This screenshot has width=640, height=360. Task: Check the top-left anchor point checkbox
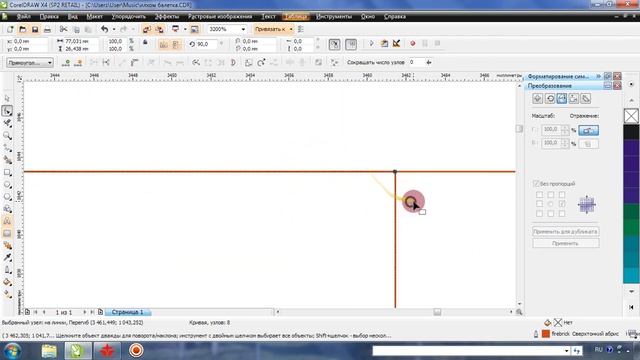[x=540, y=195]
